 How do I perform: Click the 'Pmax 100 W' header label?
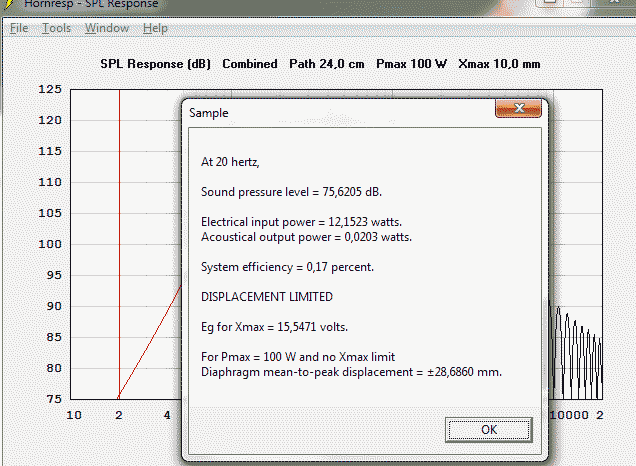(411, 64)
